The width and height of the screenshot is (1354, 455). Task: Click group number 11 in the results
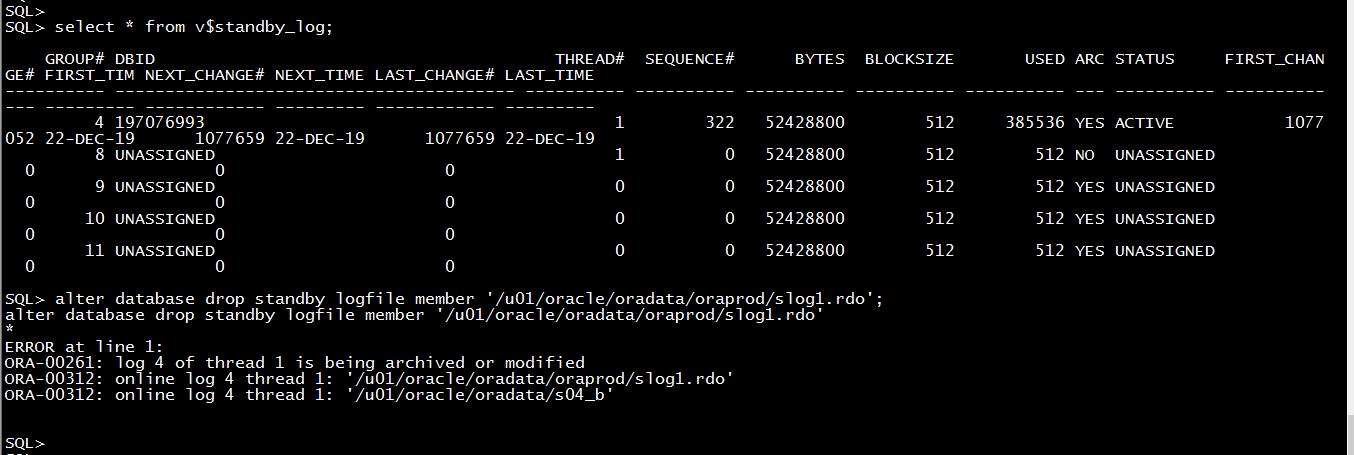tap(95, 251)
